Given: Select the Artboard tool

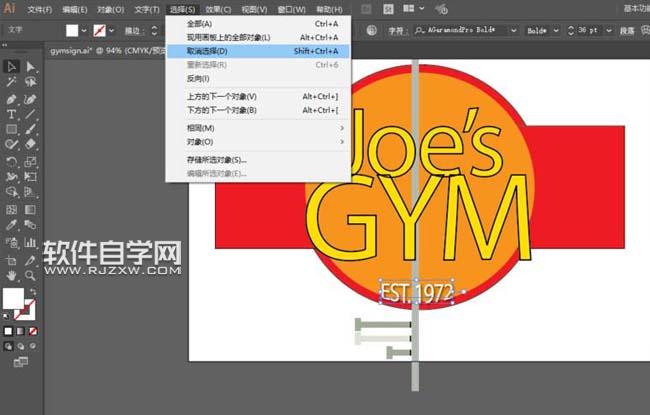Looking at the screenshot, I should click(11, 260).
